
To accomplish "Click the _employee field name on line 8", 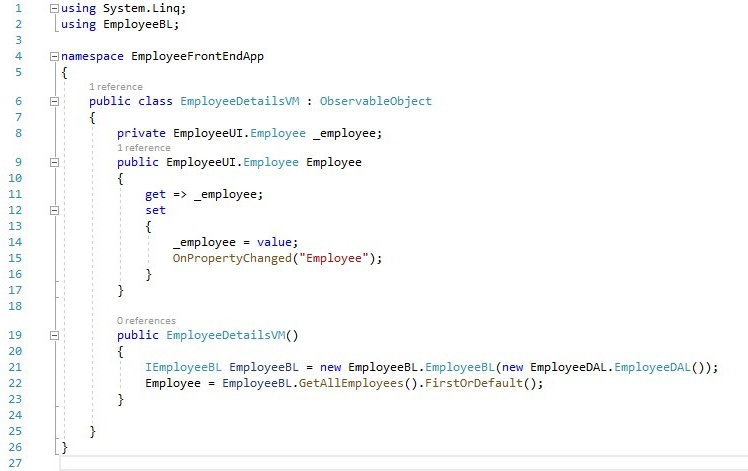I will [x=344, y=133].
